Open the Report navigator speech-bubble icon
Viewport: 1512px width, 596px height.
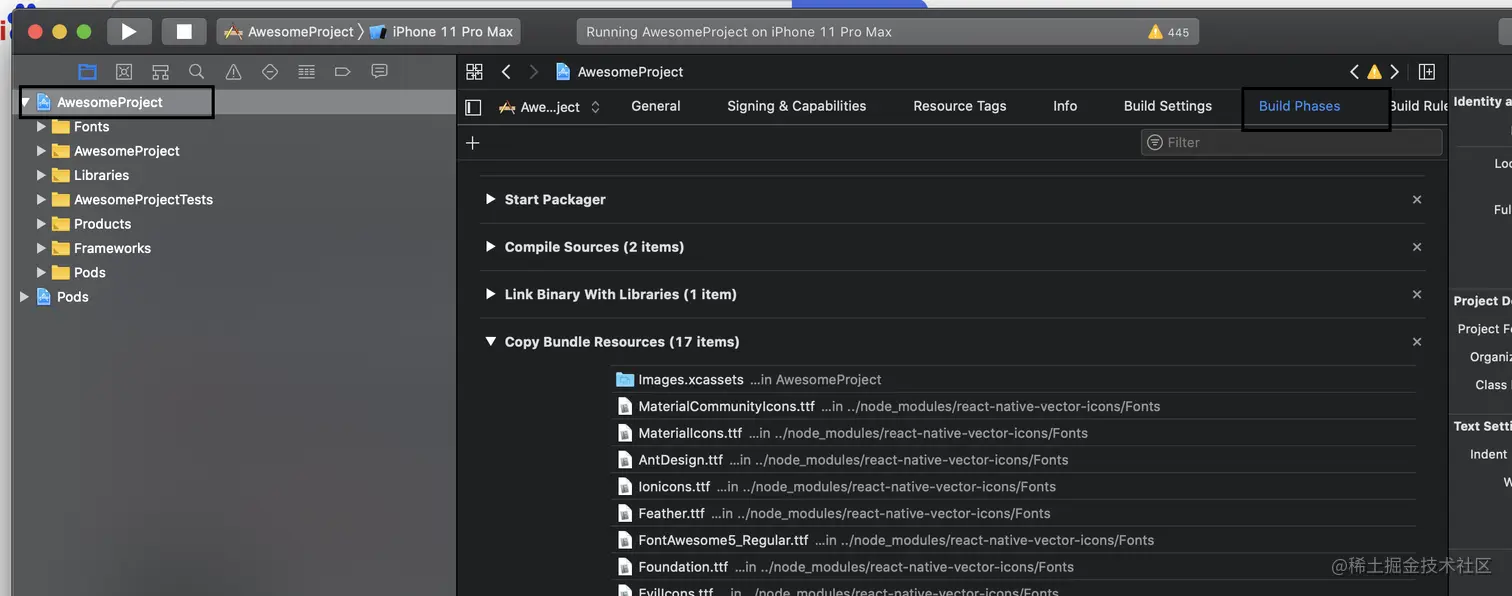tap(379, 72)
